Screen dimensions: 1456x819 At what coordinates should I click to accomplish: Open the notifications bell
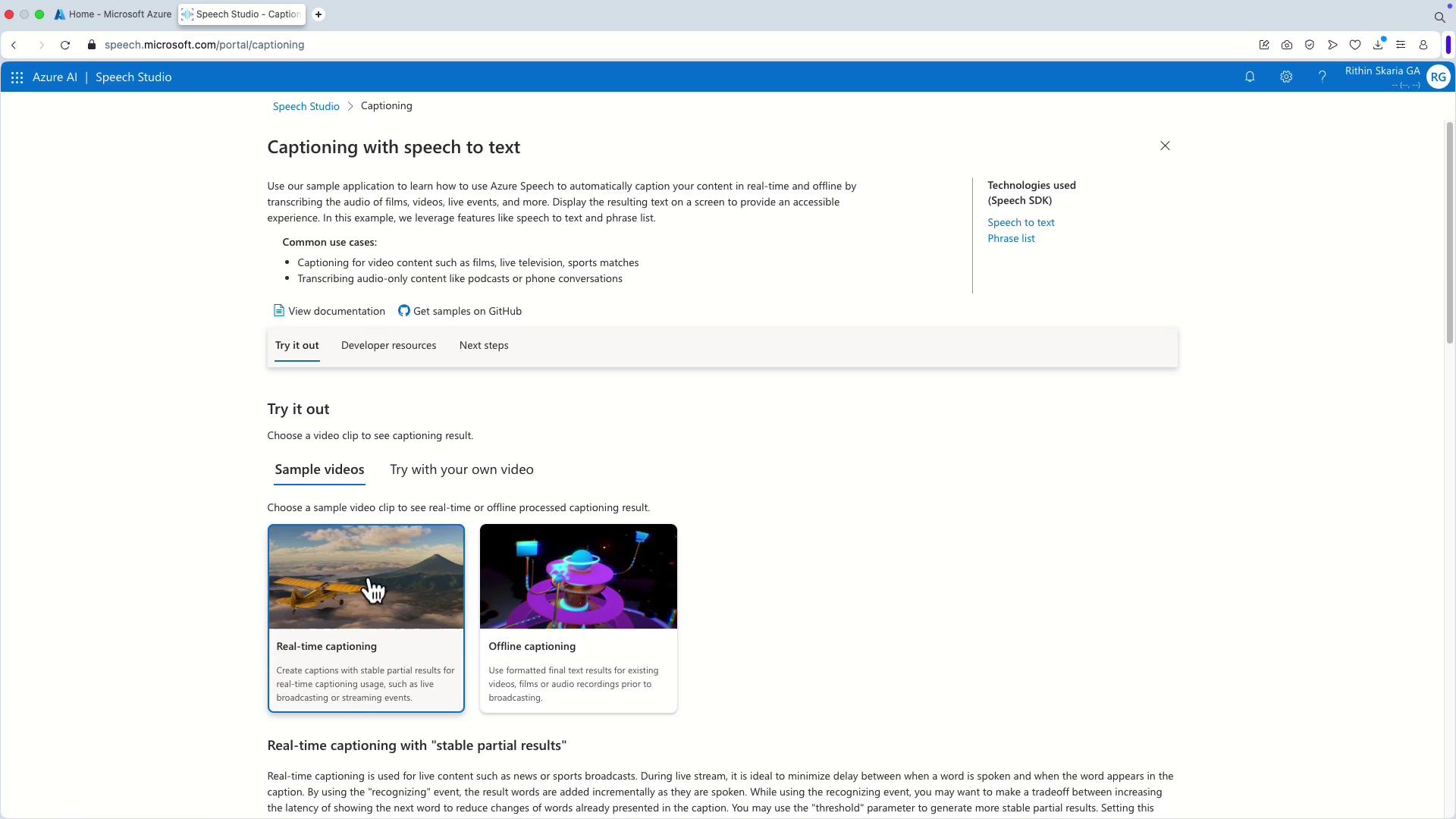click(x=1250, y=77)
